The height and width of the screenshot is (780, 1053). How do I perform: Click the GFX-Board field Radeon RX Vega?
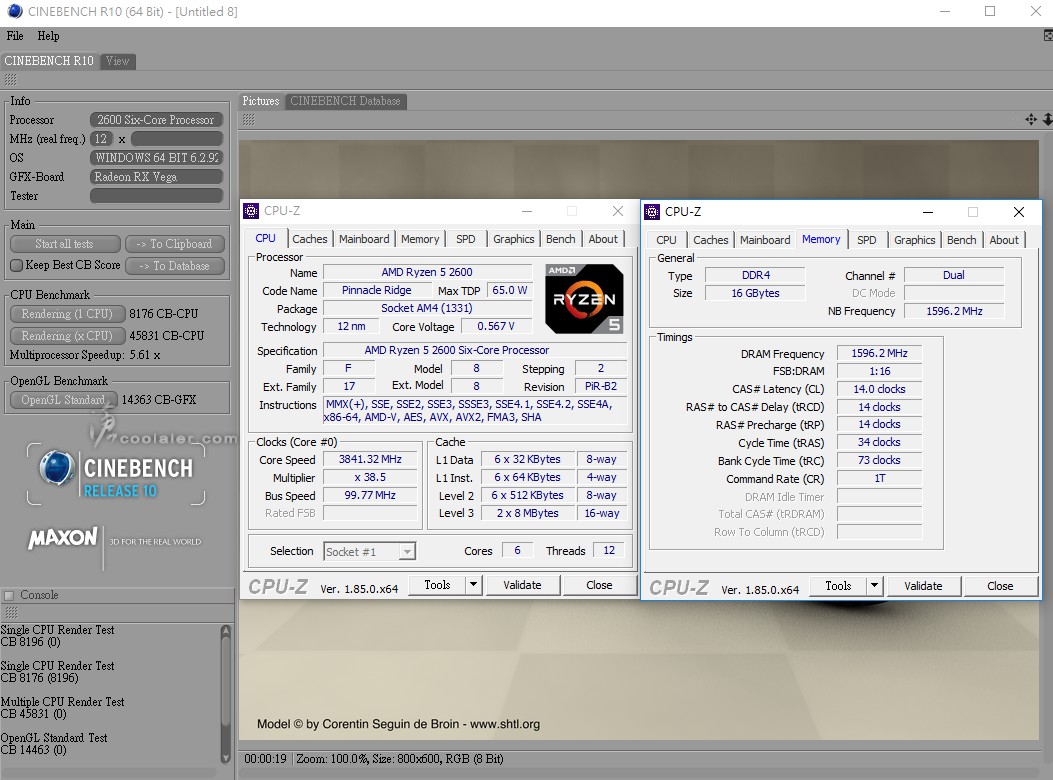point(156,177)
